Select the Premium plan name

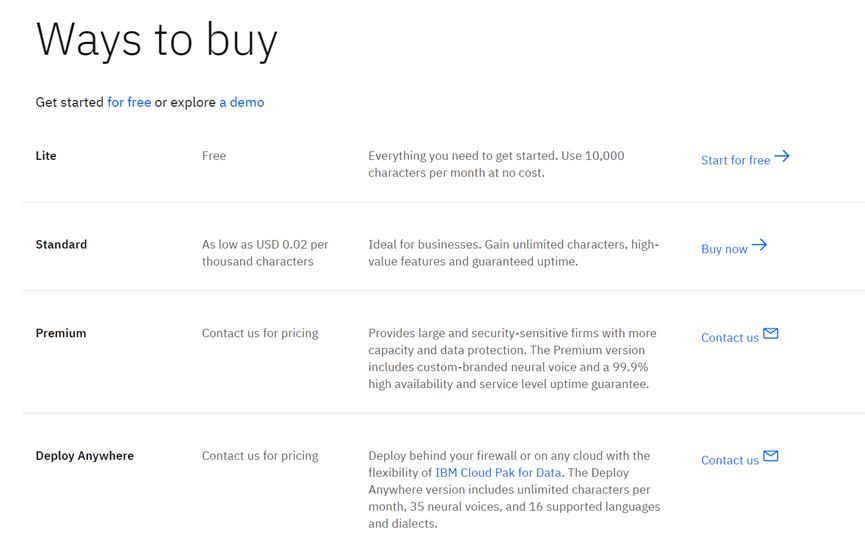[x=61, y=333]
